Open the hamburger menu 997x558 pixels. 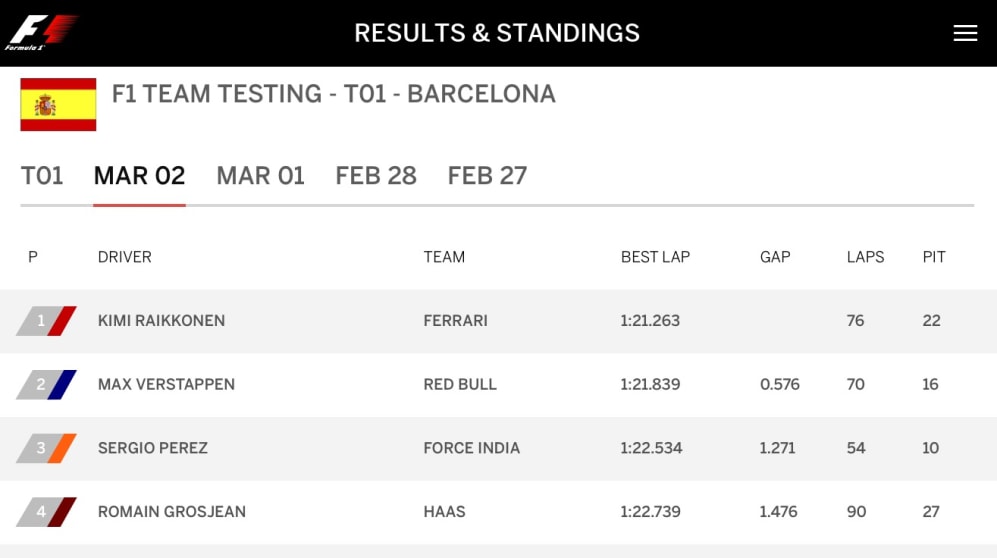click(964, 33)
